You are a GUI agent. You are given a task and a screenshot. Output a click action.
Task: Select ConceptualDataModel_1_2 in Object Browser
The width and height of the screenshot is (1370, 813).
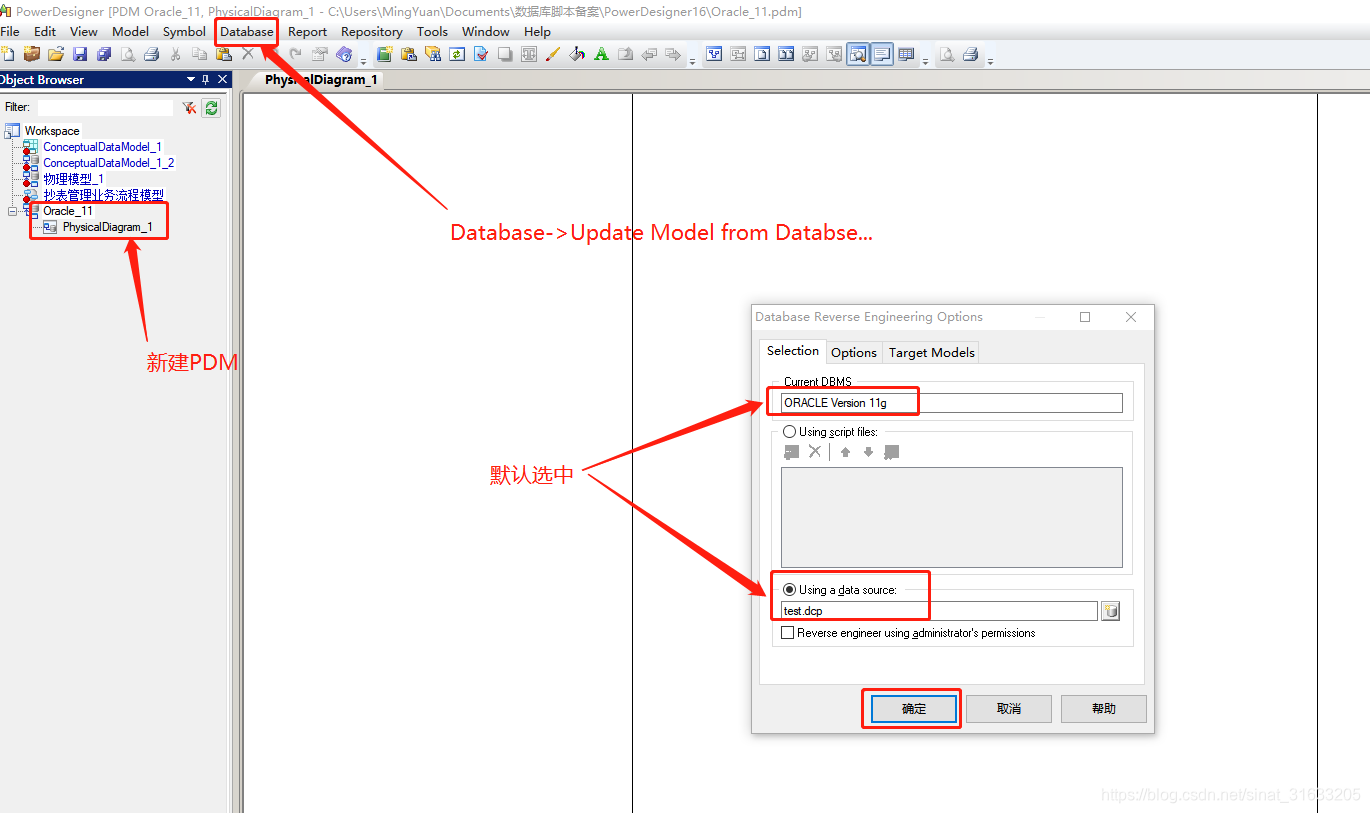[x=109, y=163]
